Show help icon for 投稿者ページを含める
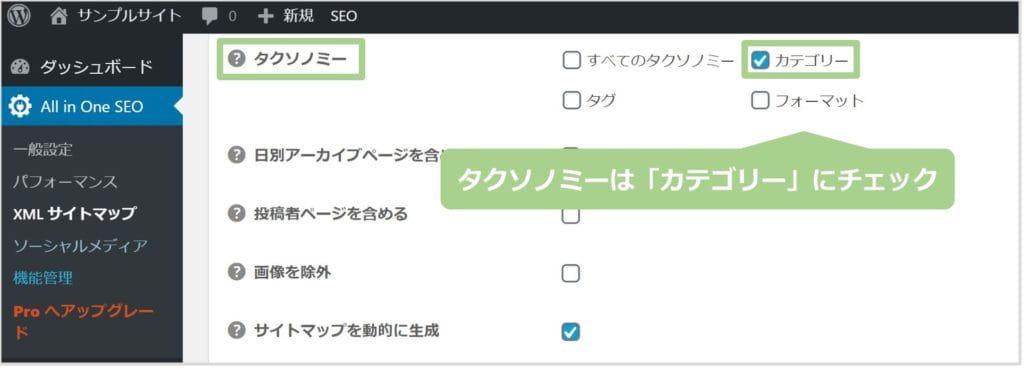1024x369 pixels. (x=236, y=214)
